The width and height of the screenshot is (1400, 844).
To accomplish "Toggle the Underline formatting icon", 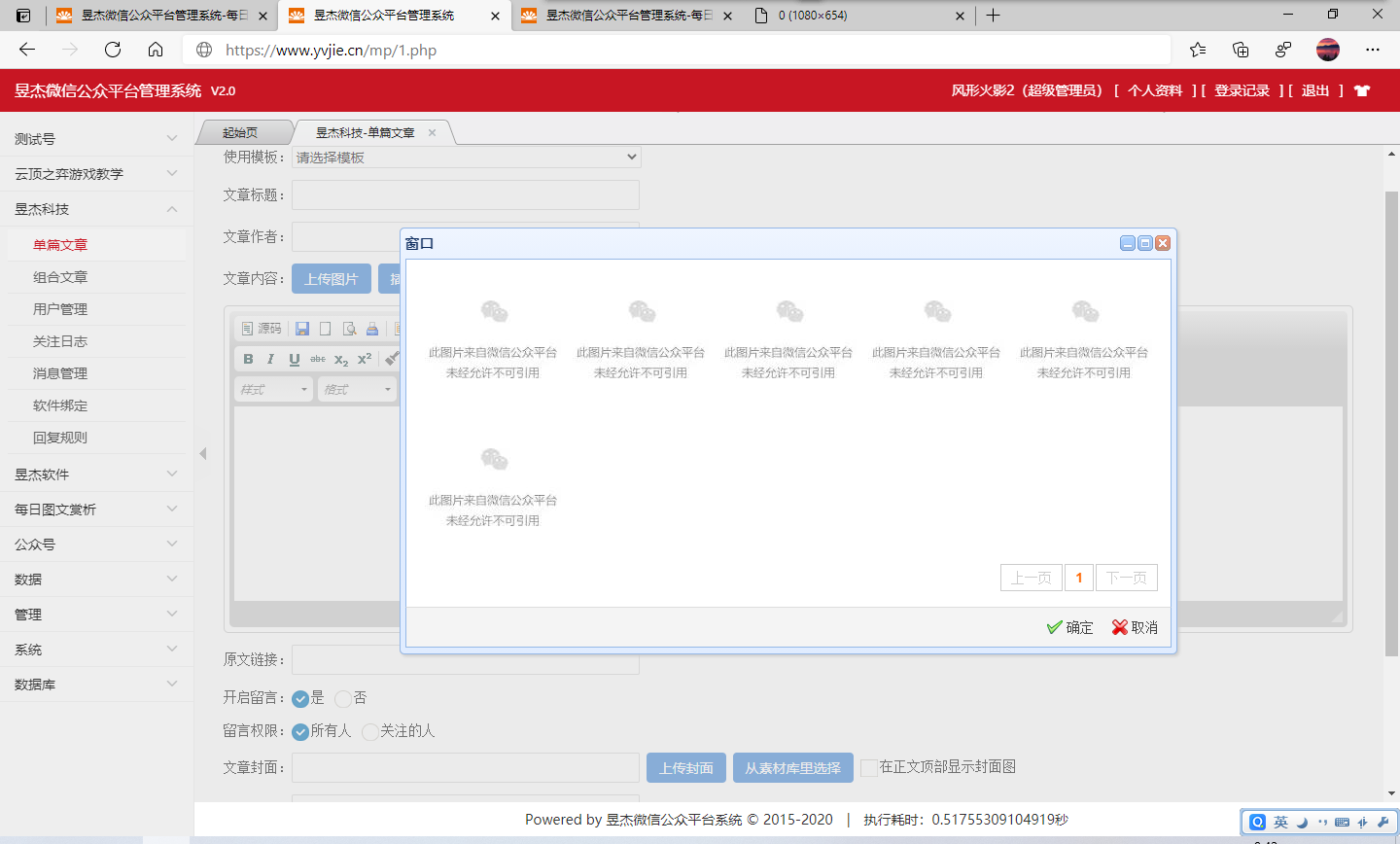I will click(x=295, y=359).
